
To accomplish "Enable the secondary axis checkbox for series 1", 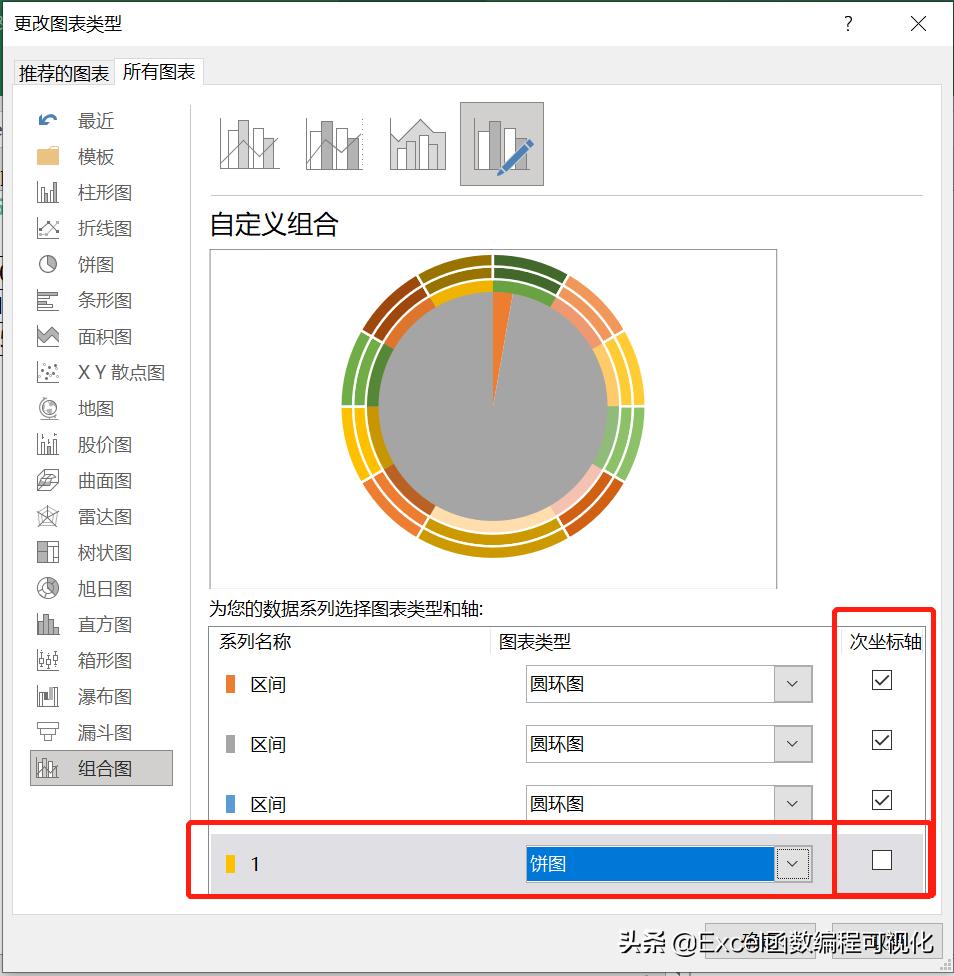I will tap(882, 860).
